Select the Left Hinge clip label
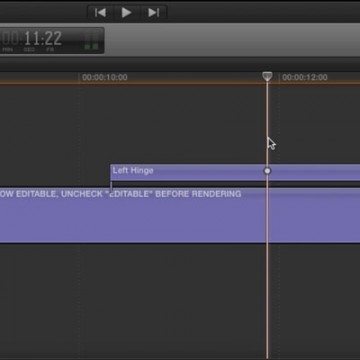The width and height of the screenshot is (360, 360). tap(133, 171)
